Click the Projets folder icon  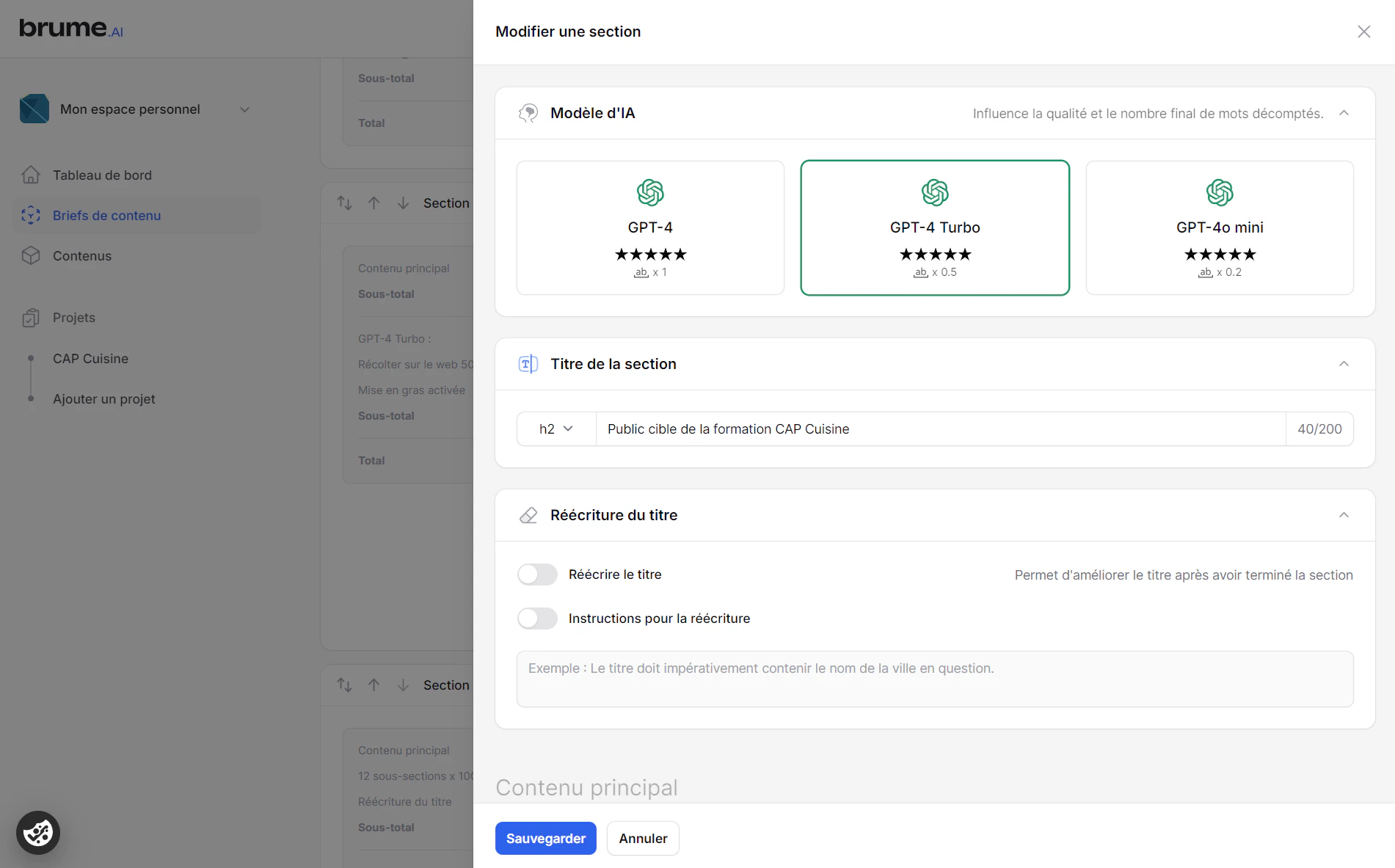(x=31, y=317)
